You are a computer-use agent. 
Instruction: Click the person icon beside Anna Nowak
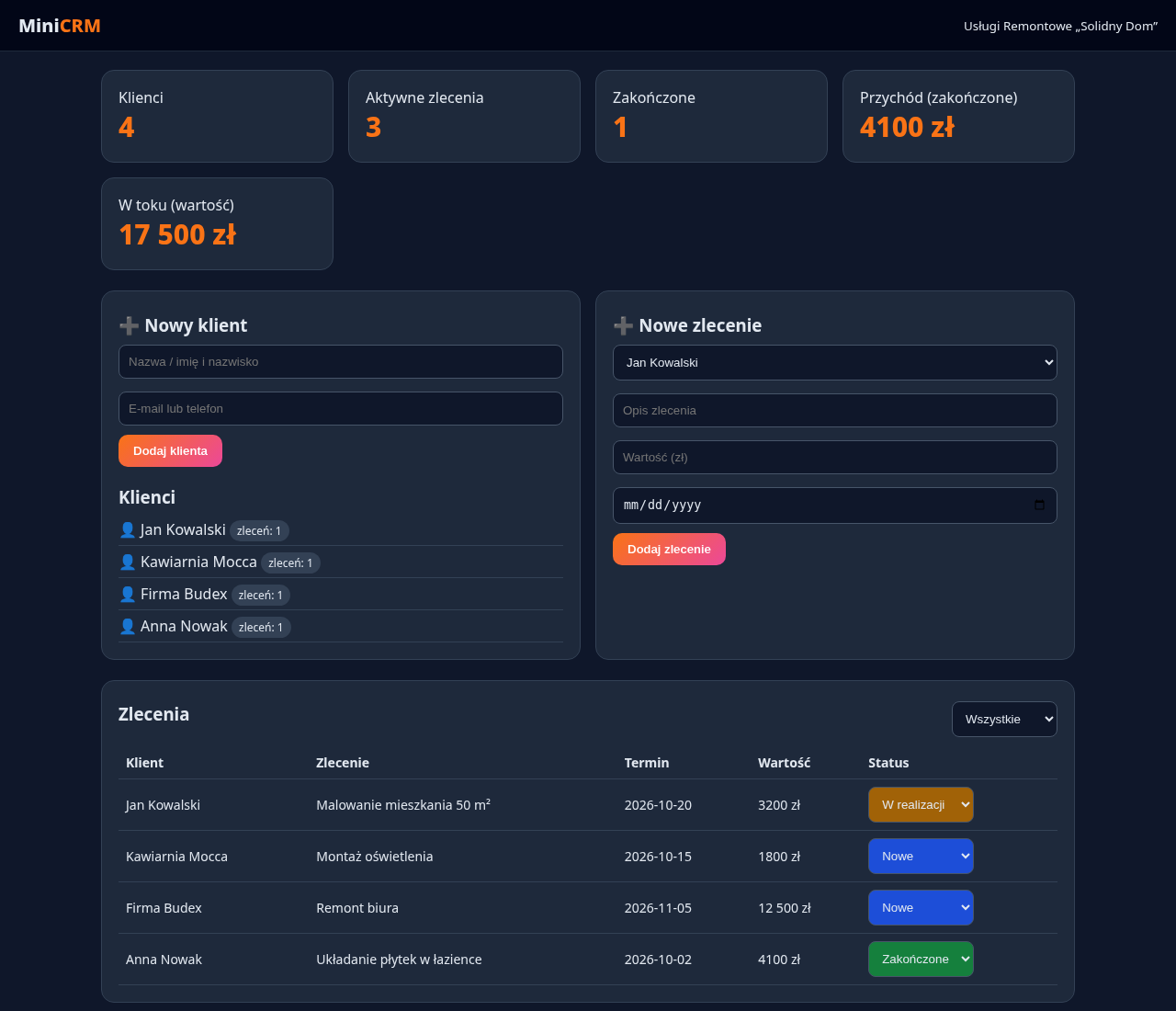[128, 627]
